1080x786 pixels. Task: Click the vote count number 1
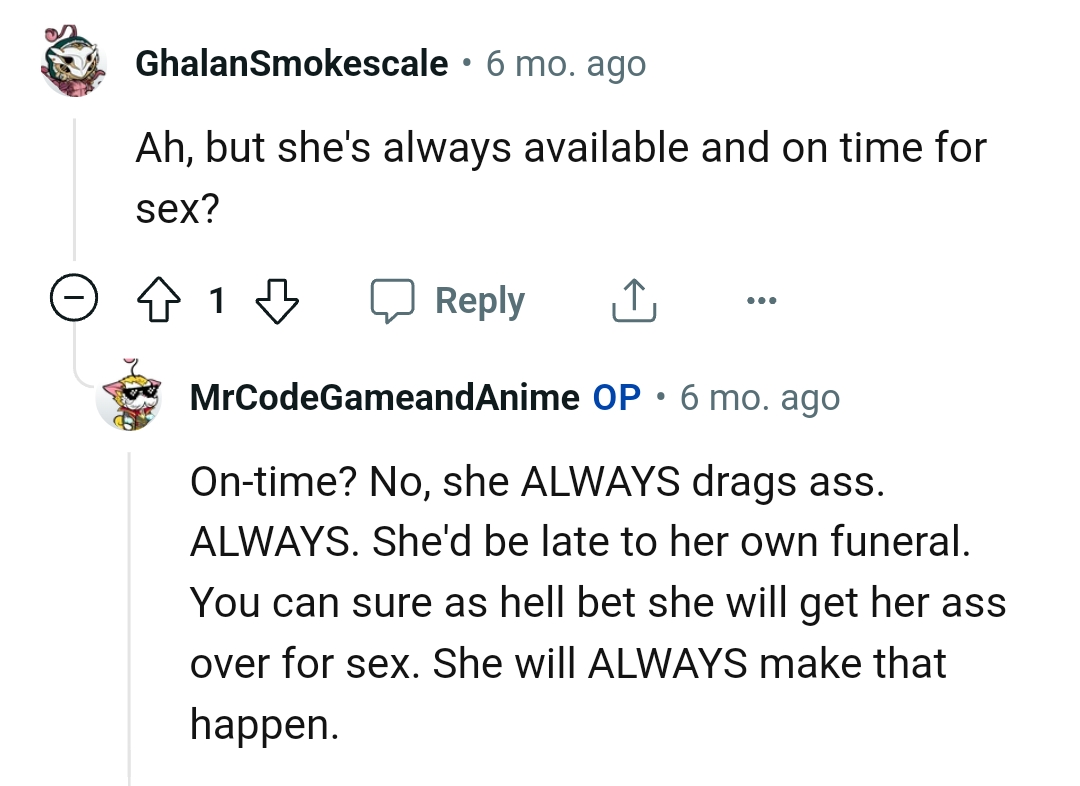[x=217, y=300]
